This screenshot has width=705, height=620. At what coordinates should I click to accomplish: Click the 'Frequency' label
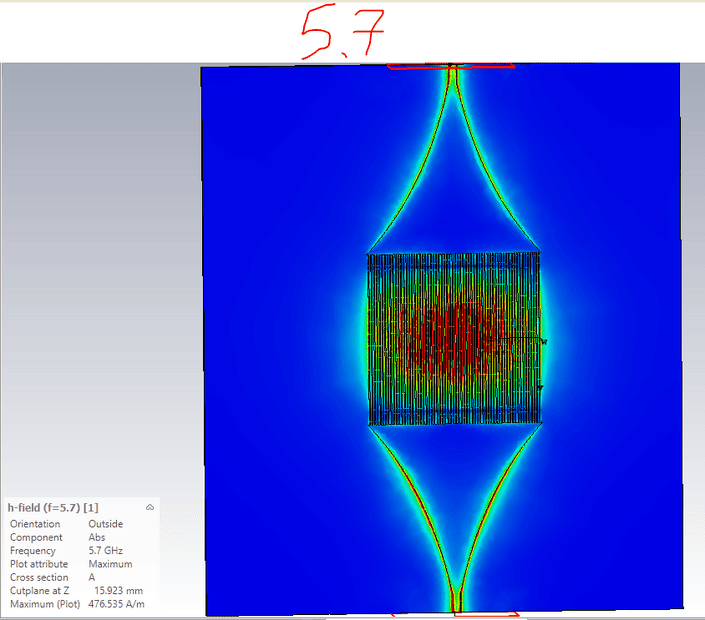click(33, 551)
